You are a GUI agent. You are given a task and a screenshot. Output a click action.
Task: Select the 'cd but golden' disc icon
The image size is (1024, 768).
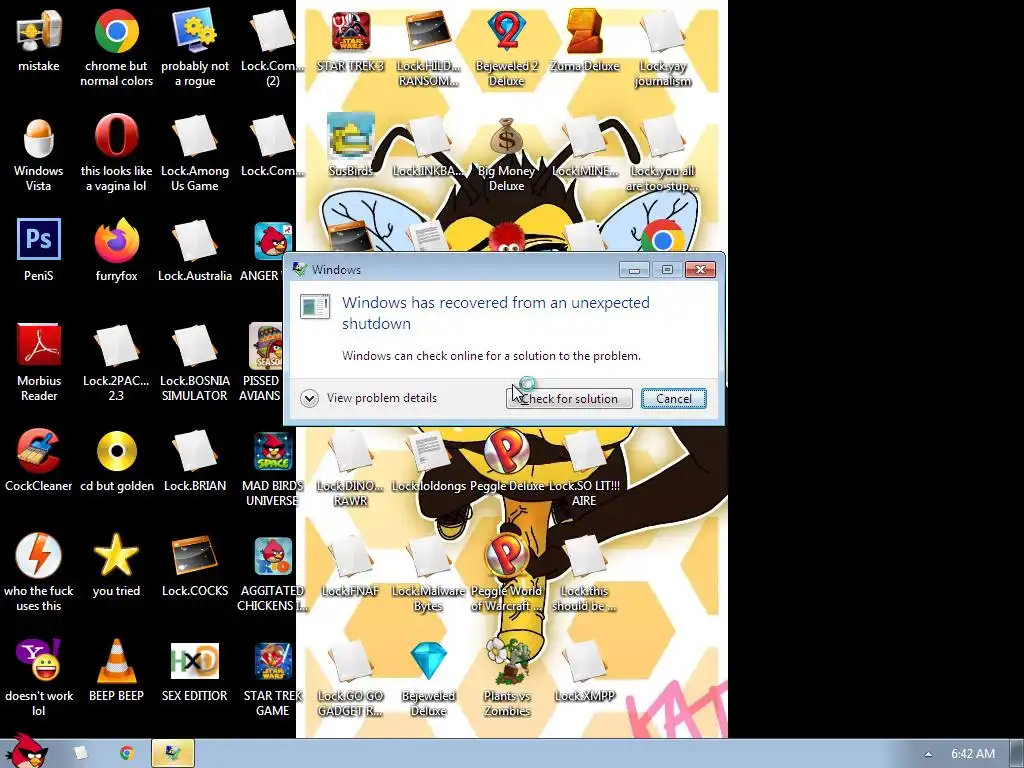(116, 451)
